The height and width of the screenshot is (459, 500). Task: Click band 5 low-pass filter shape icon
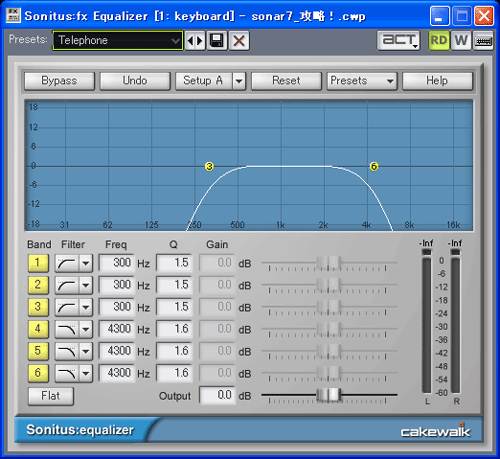click(x=67, y=351)
